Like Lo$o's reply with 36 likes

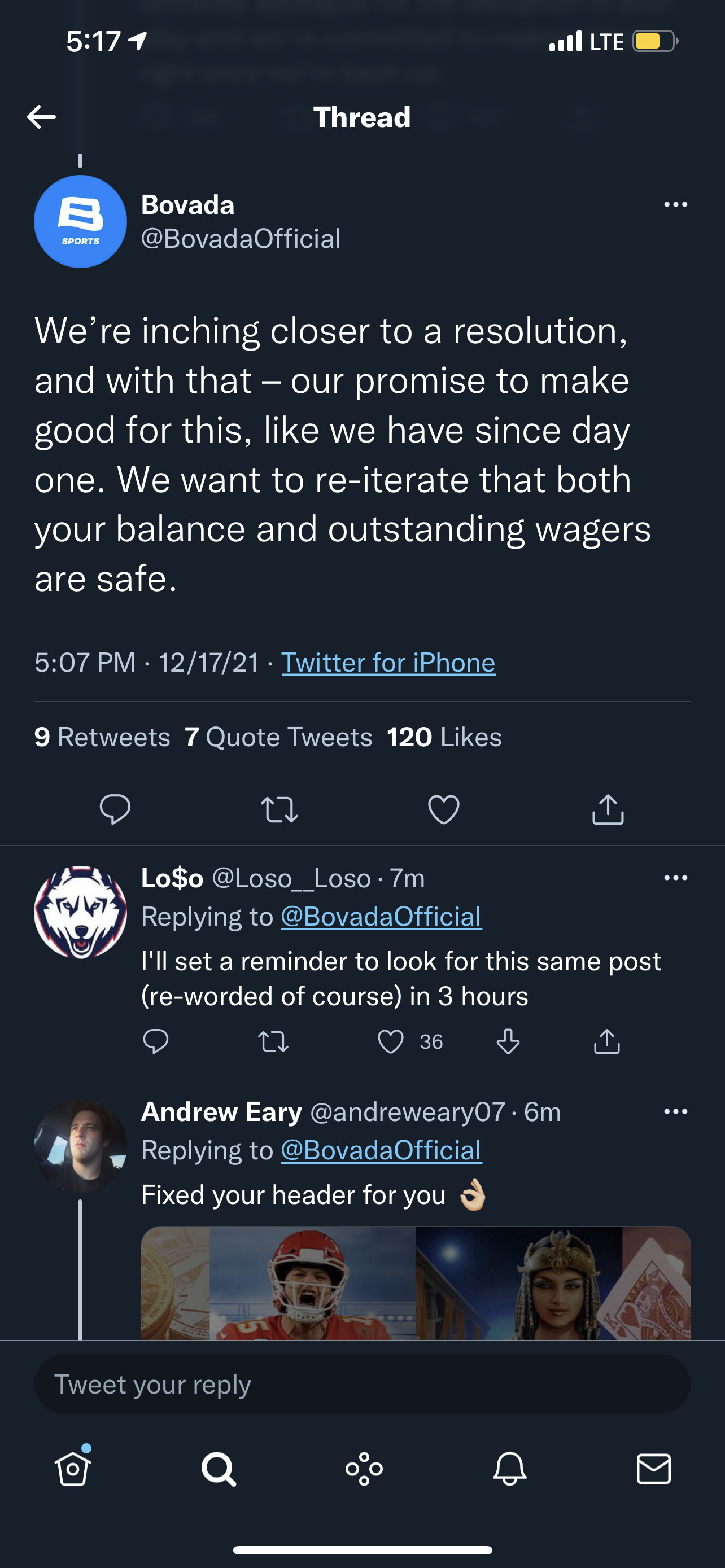point(391,1041)
